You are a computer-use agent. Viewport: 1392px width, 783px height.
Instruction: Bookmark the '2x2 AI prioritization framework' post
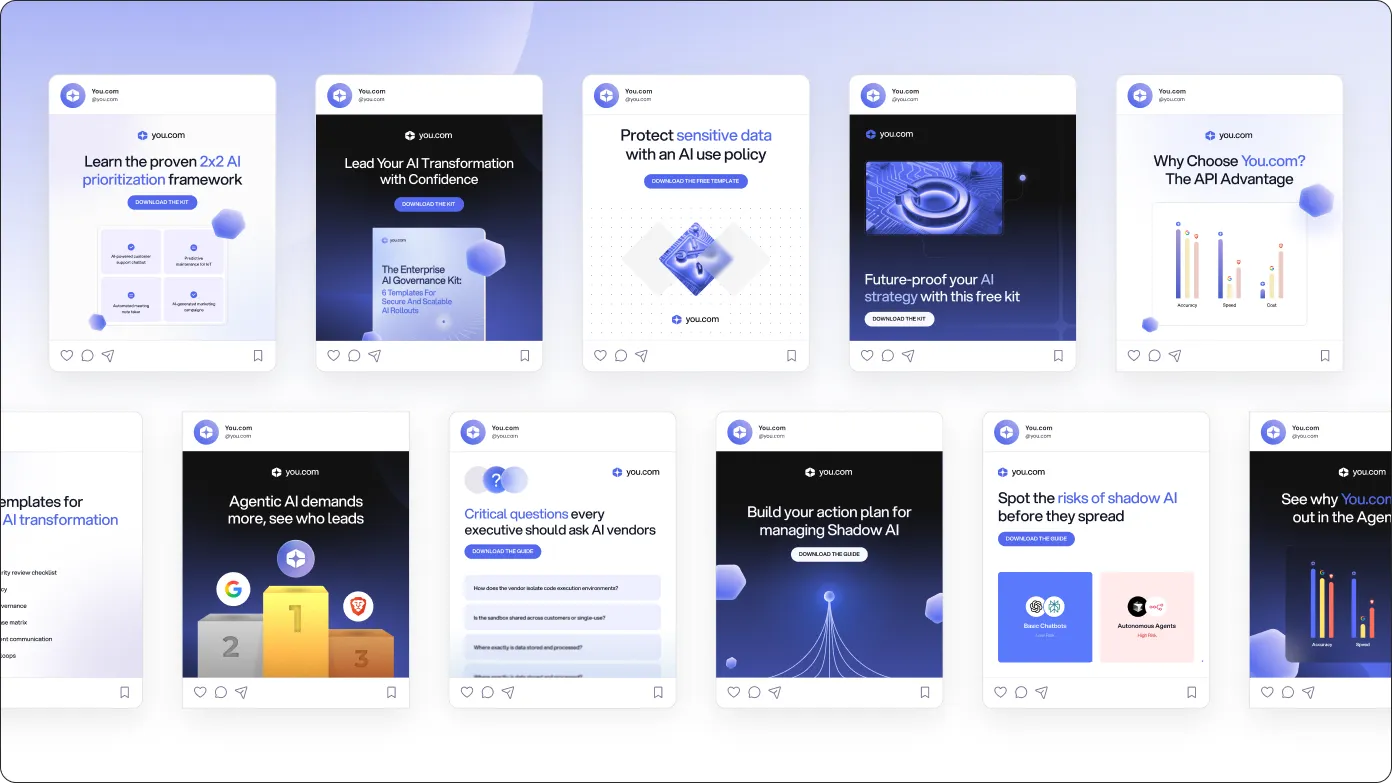click(258, 355)
